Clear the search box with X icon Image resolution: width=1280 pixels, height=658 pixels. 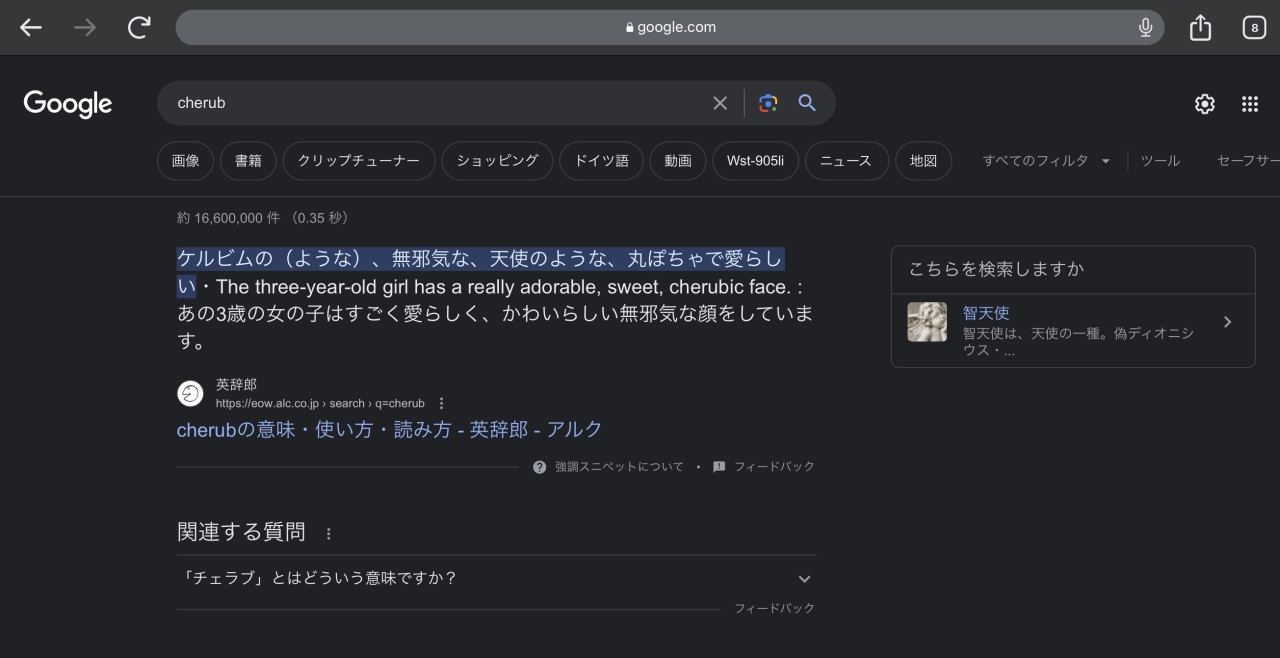point(720,103)
